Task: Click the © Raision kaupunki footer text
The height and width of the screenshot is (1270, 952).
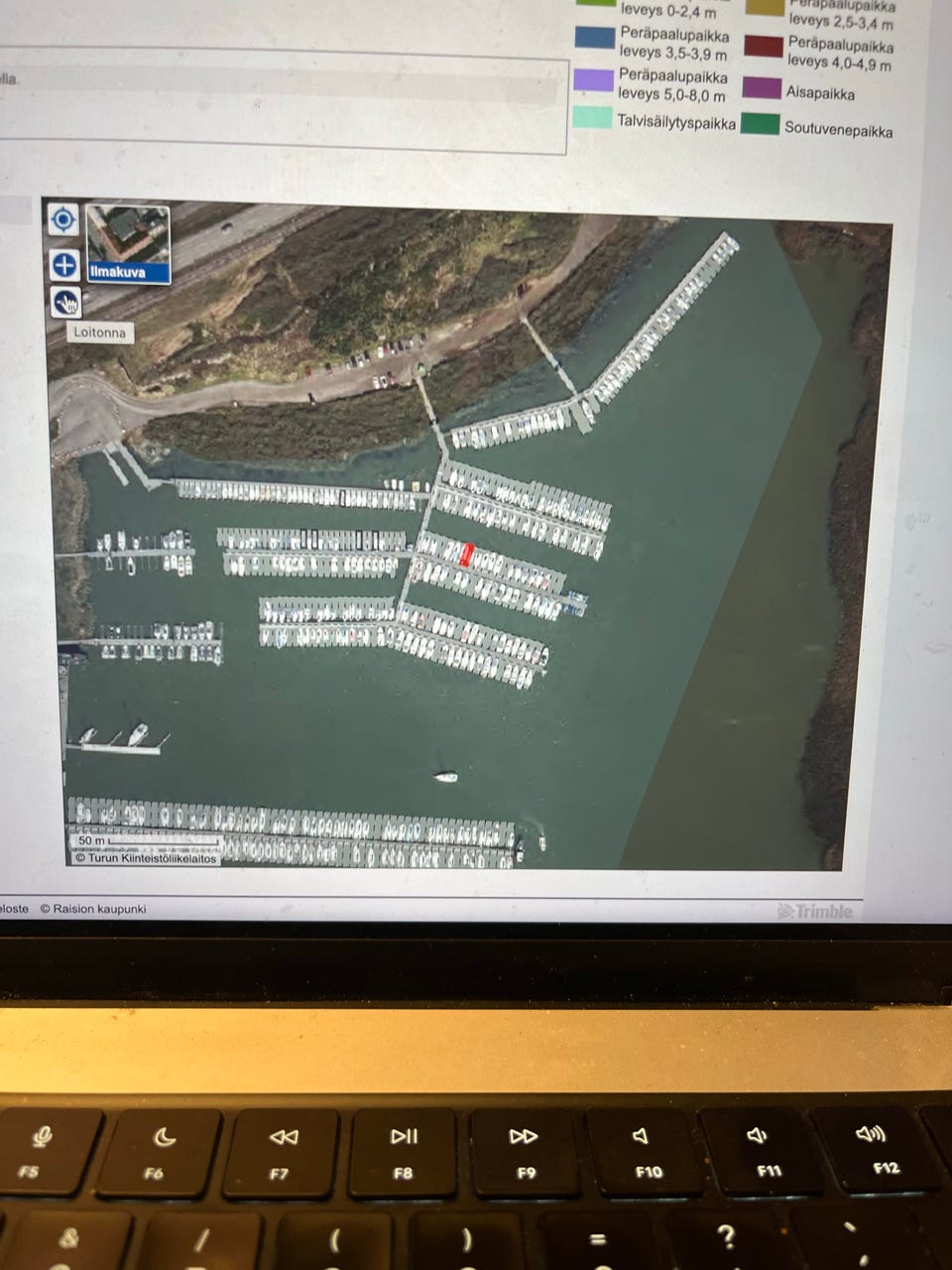Action: point(93,909)
